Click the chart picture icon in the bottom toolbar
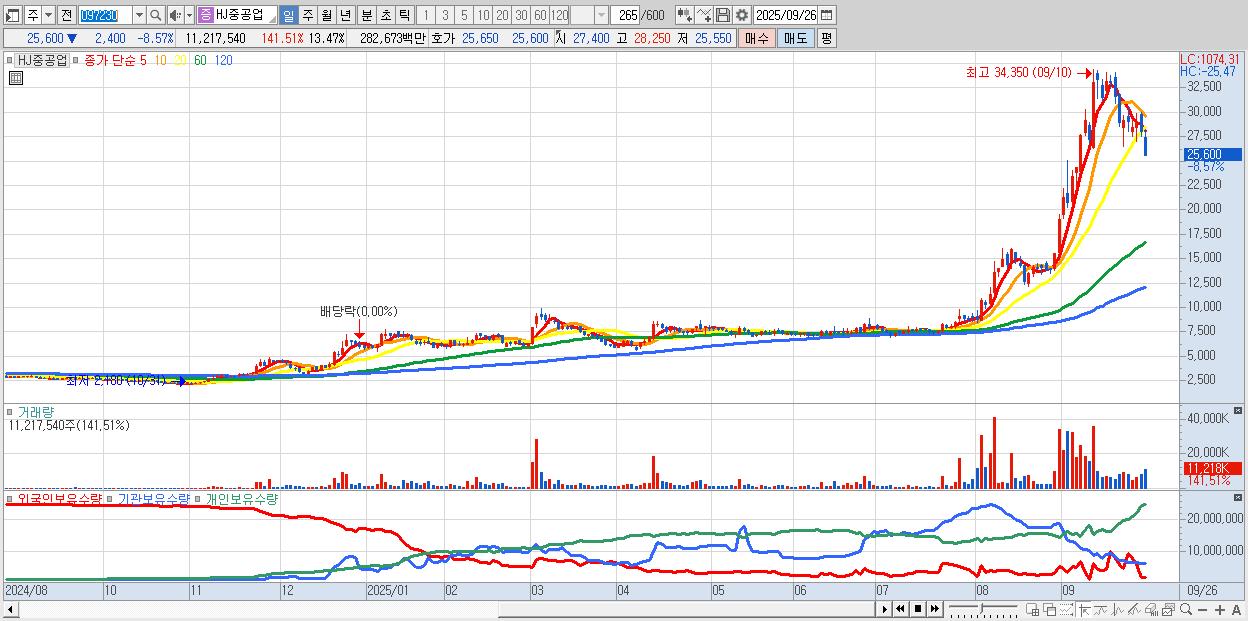Image resolution: width=1248 pixels, height=621 pixels. pos(1168,610)
